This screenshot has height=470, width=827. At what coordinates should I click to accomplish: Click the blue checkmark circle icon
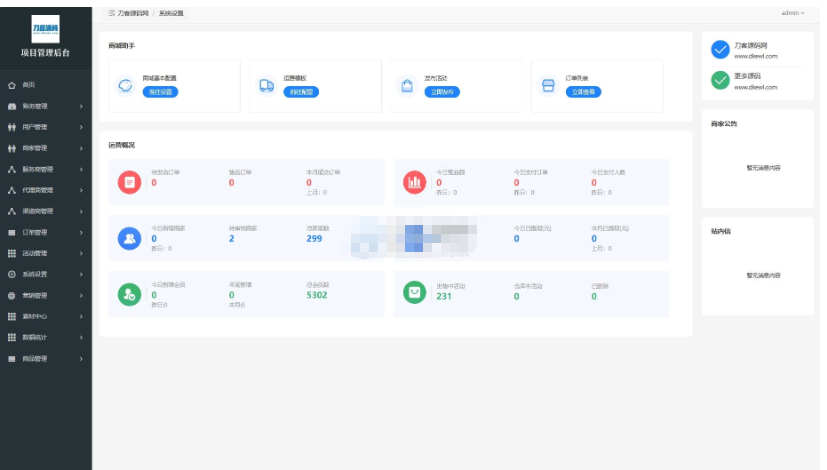click(x=720, y=50)
